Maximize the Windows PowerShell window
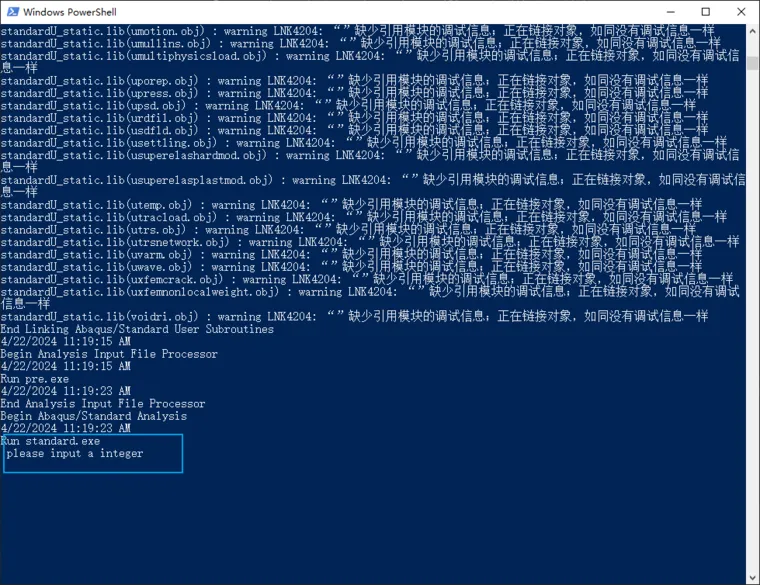Image resolution: width=760 pixels, height=585 pixels. tap(705, 12)
